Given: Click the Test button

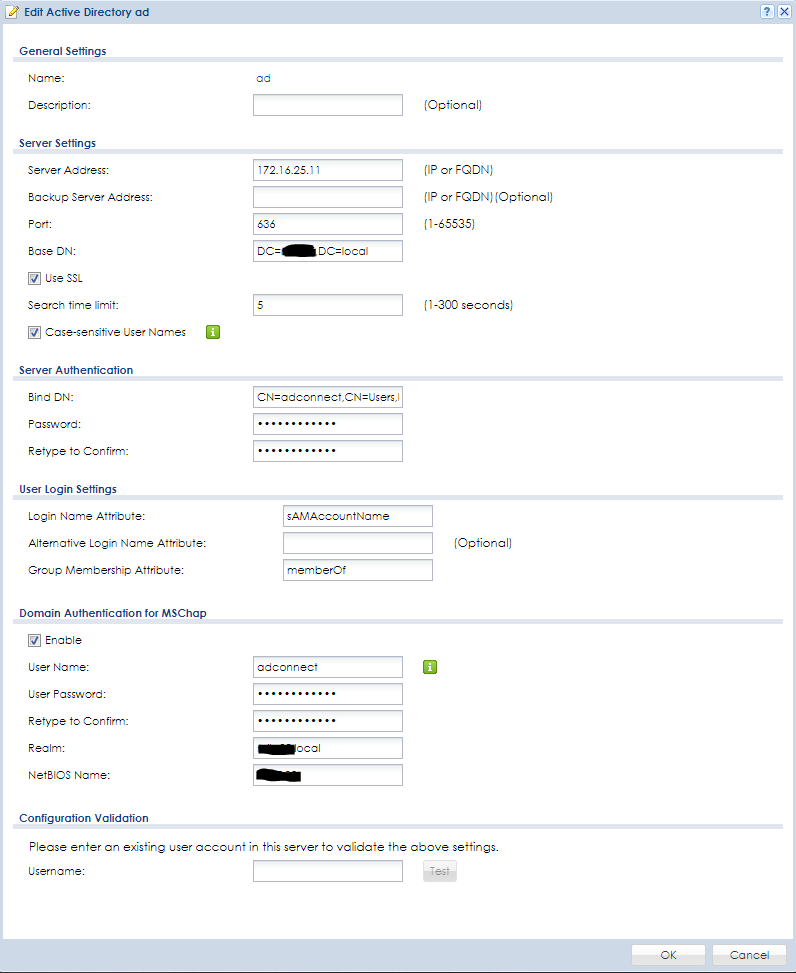Looking at the screenshot, I should coord(440,871).
